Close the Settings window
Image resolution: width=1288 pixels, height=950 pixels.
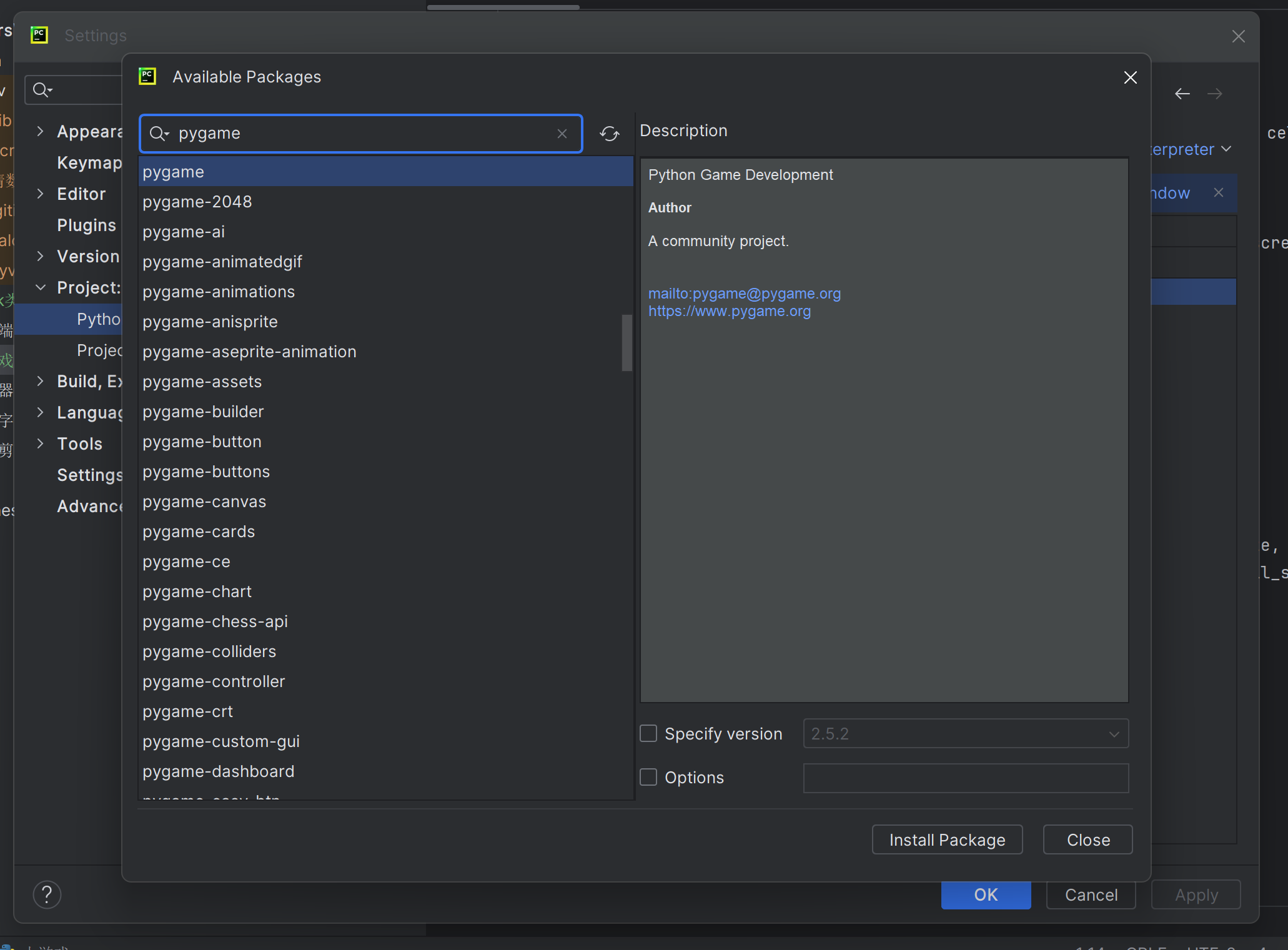click(1238, 36)
